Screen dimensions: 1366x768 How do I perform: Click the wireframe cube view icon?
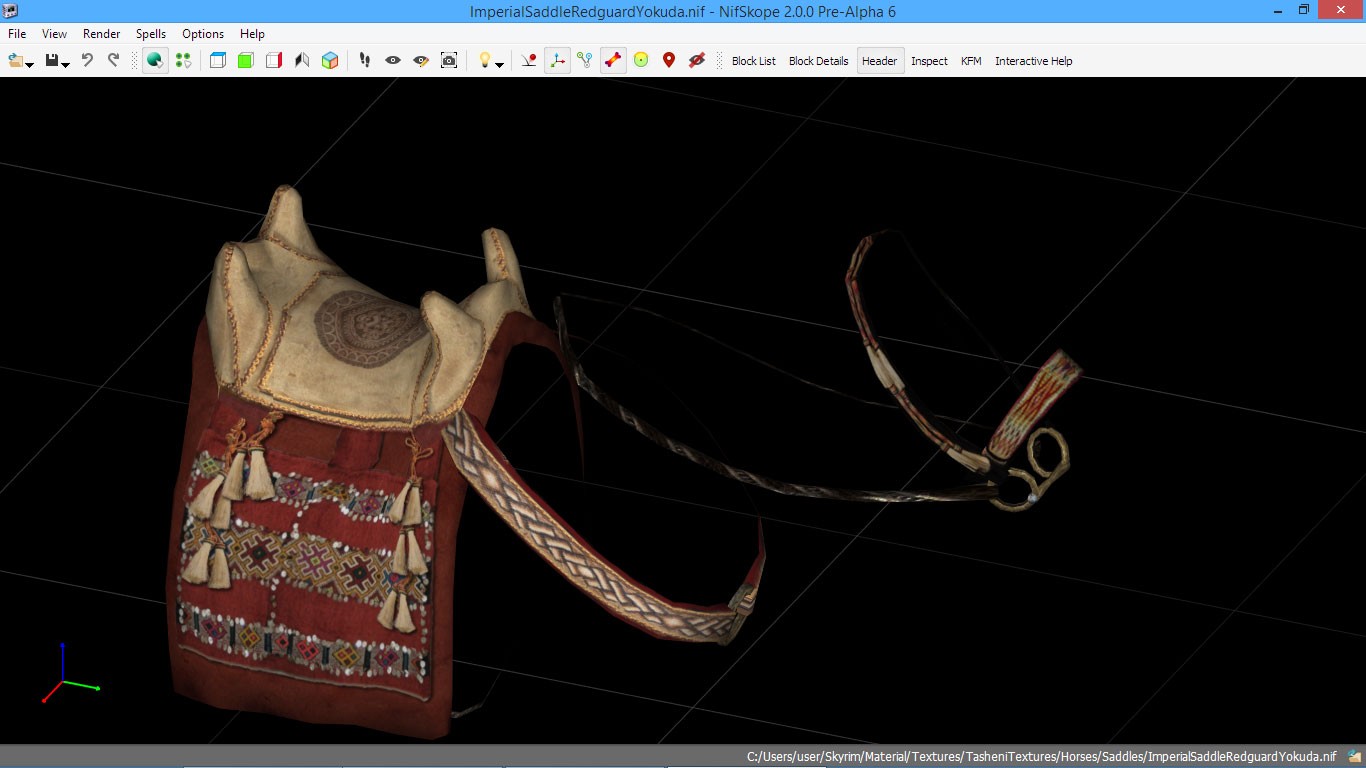[218, 61]
